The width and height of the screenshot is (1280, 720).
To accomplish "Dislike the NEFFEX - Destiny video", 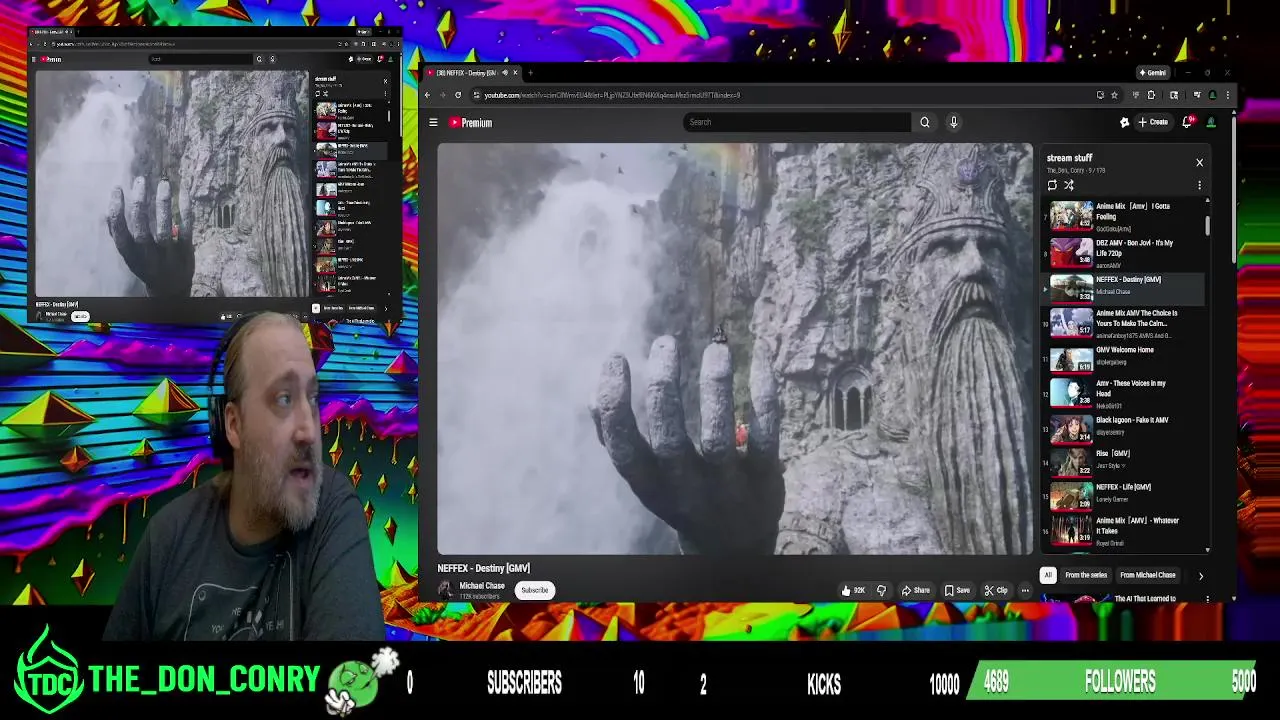I will (881, 590).
